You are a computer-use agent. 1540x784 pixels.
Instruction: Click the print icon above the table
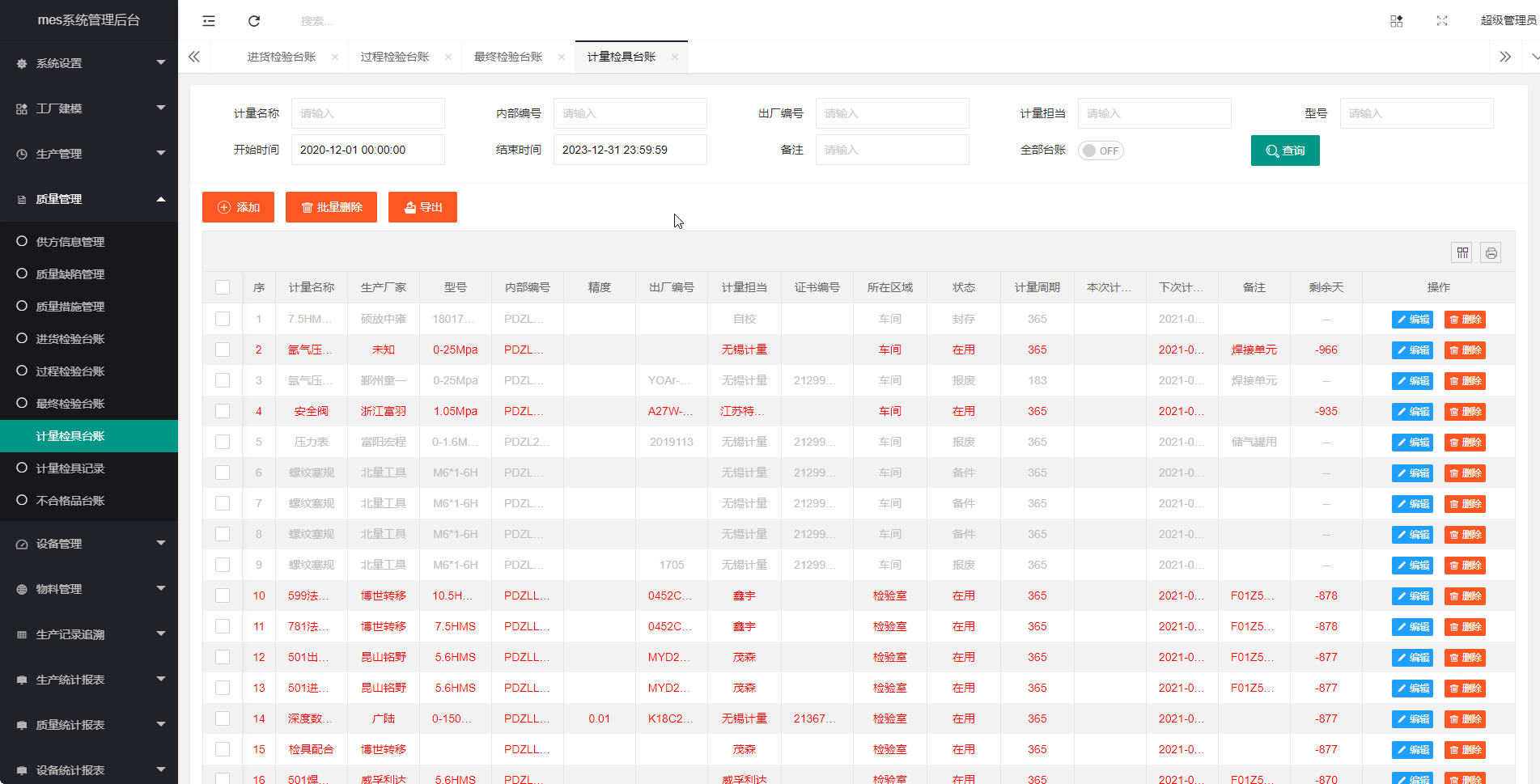pyautogui.click(x=1491, y=253)
